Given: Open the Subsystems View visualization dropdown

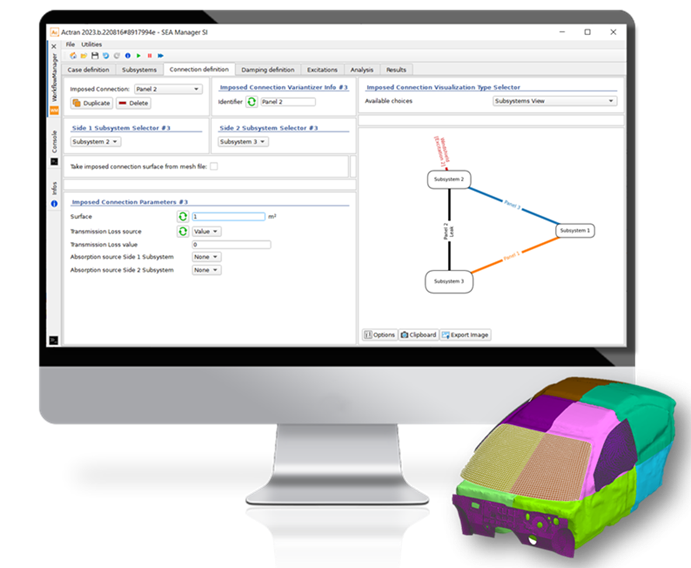Looking at the screenshot, I should tap(554, 101).
